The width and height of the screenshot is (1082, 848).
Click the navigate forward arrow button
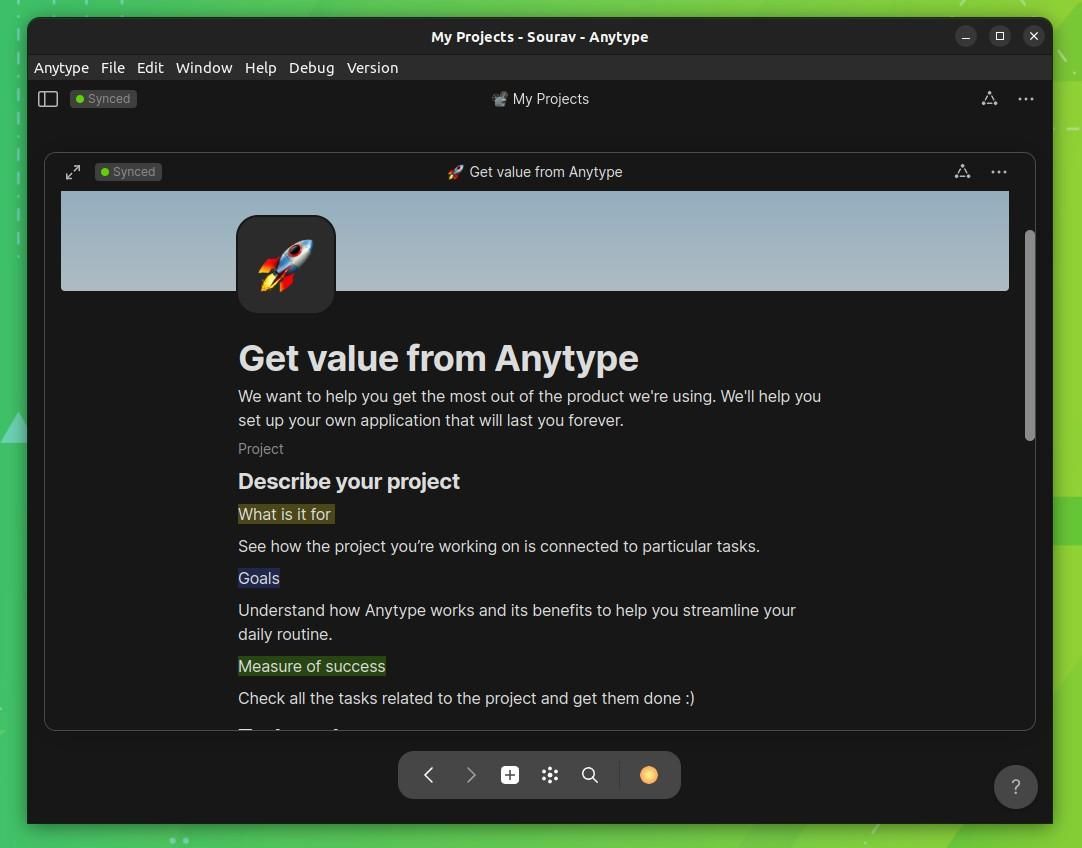pos(470,775)
